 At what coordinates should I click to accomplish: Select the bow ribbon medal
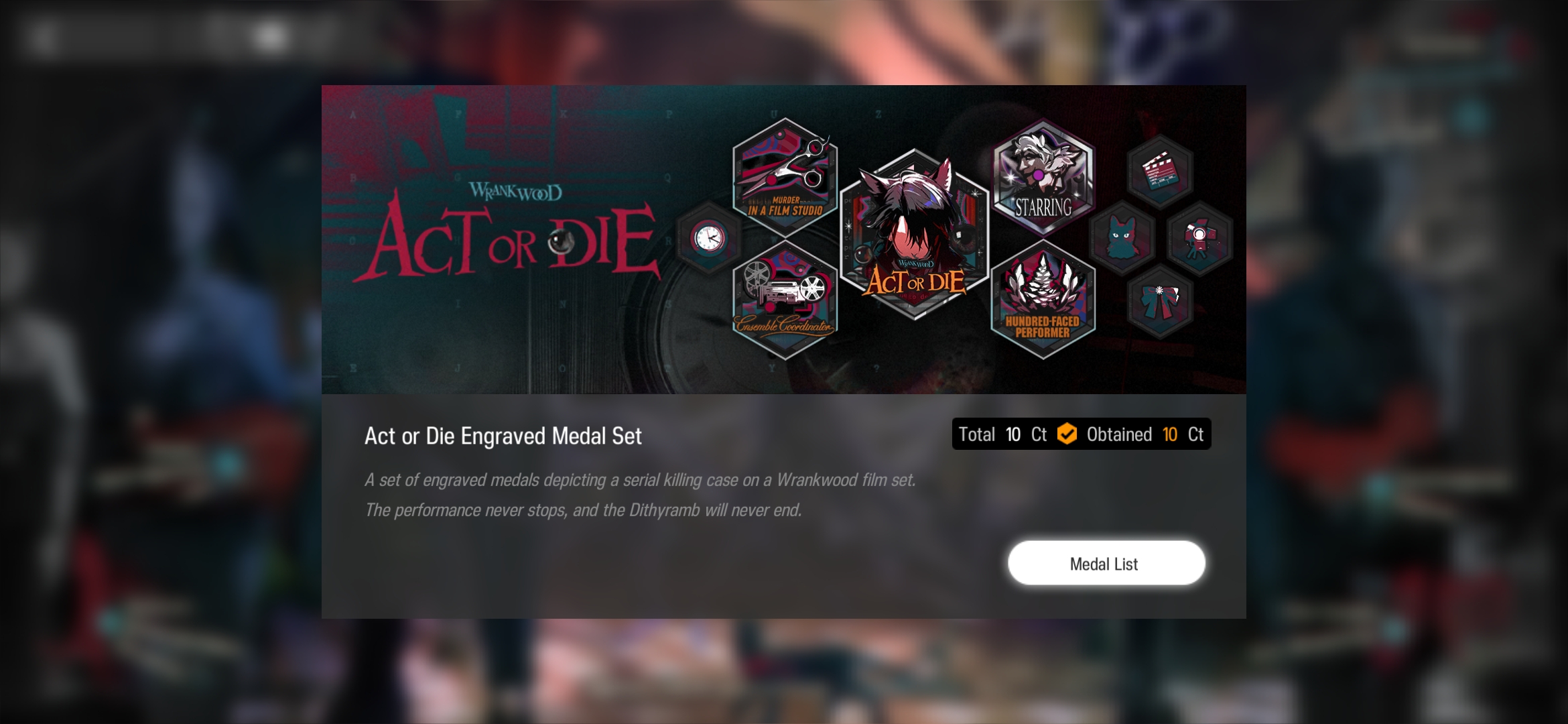click(x=1160, y=301)
